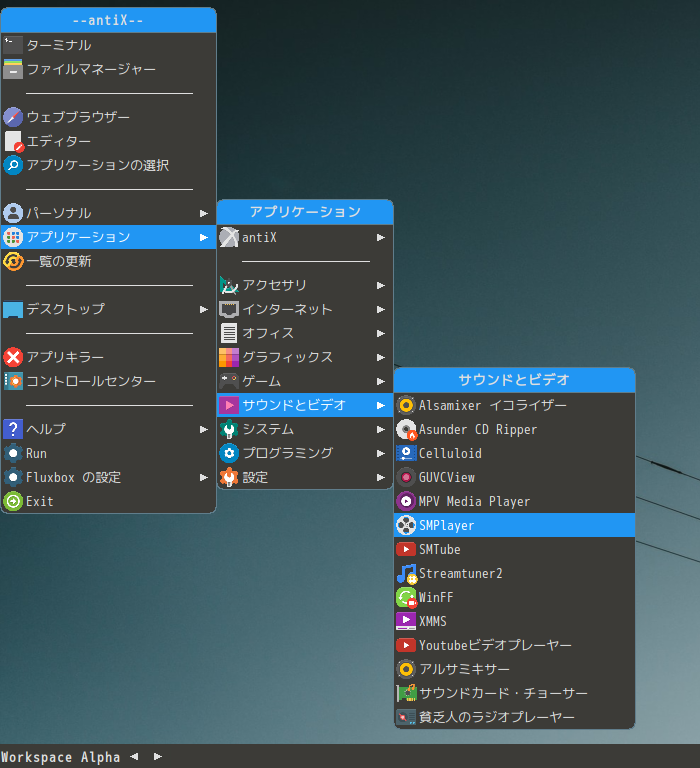This screenshot has height=768, width=700.
Task: Click the MPV Media Player icon
Action: [406, 501]
